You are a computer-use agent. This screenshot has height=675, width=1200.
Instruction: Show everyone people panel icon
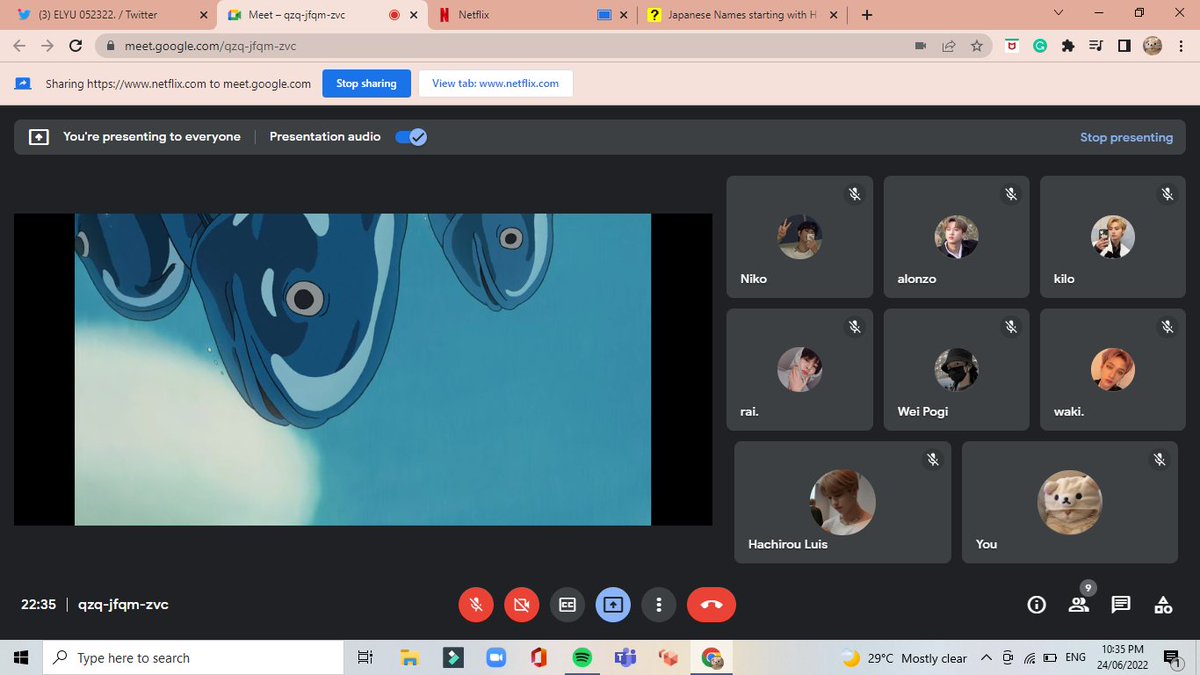pos(1078,604)
